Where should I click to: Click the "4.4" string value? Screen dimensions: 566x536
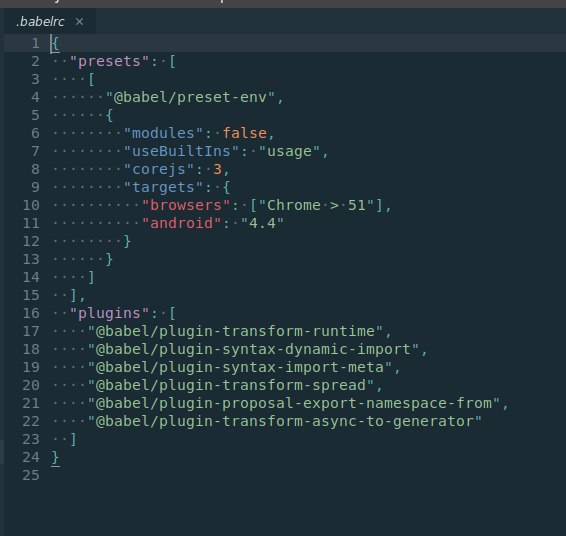262,223
